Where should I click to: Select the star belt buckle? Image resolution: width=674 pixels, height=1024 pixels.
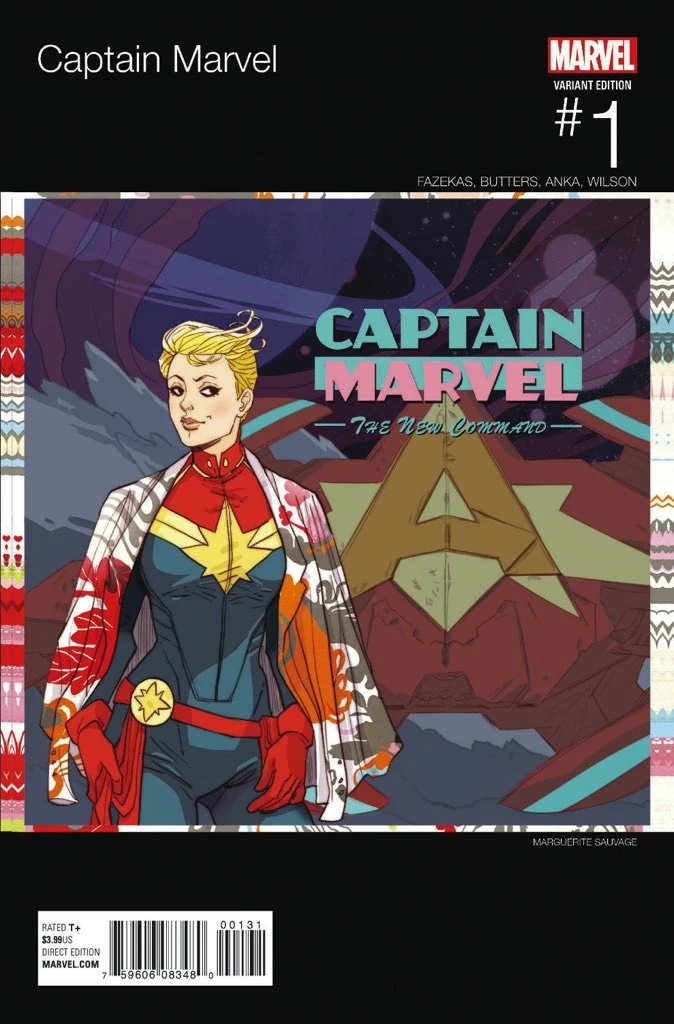[x=154, y=701]
